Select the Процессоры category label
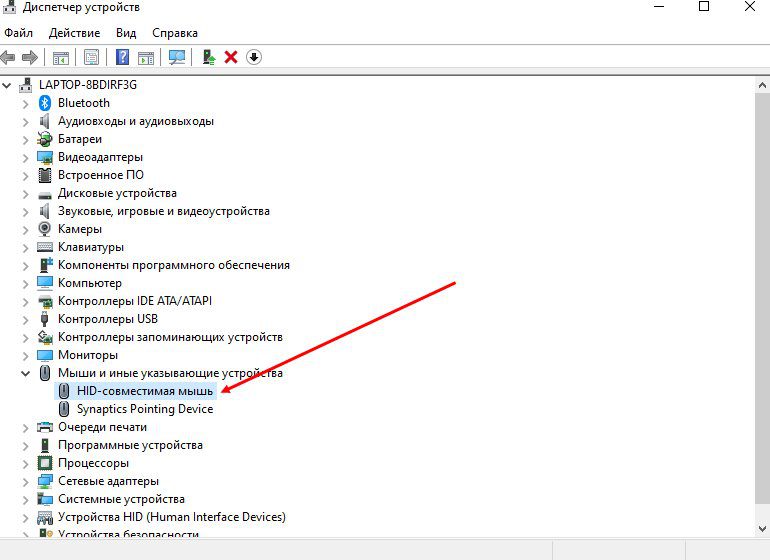770x560 pixels. pyautogui.click(x=93, y=463)
